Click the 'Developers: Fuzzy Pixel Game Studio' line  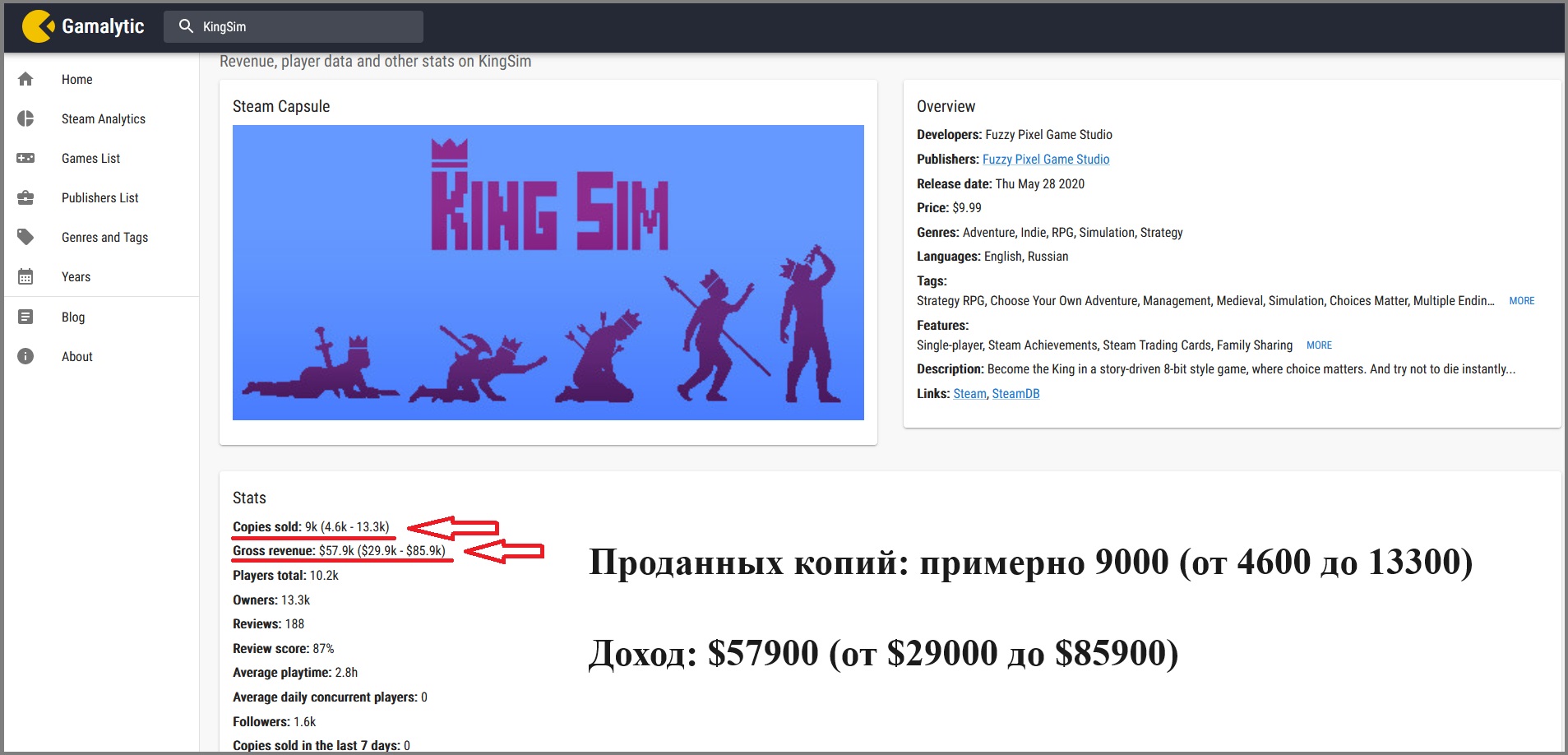click(1015, 134)
